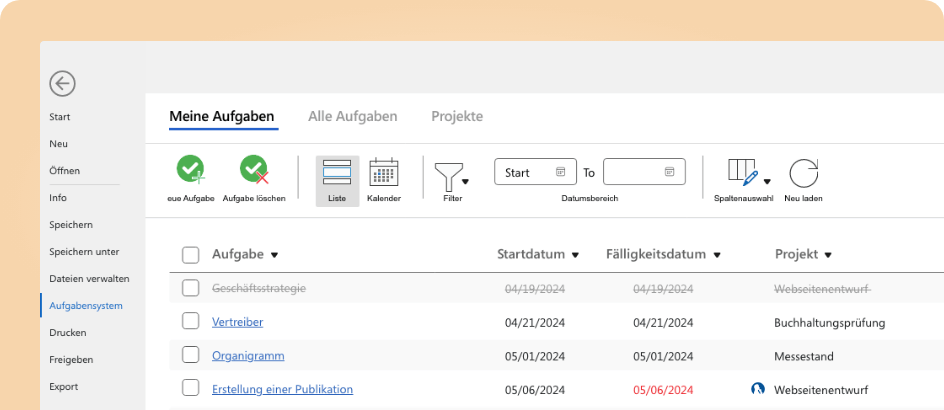Viewport: 944px width, 410px height.
Task: Open calendar picker in To date field
Action: (x=669, y=172)
